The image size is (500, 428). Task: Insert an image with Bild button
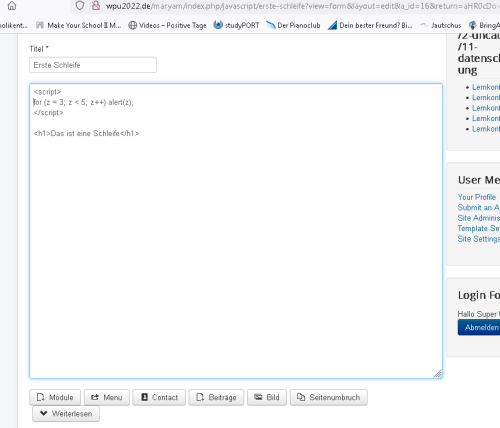[x=267, y=397]
